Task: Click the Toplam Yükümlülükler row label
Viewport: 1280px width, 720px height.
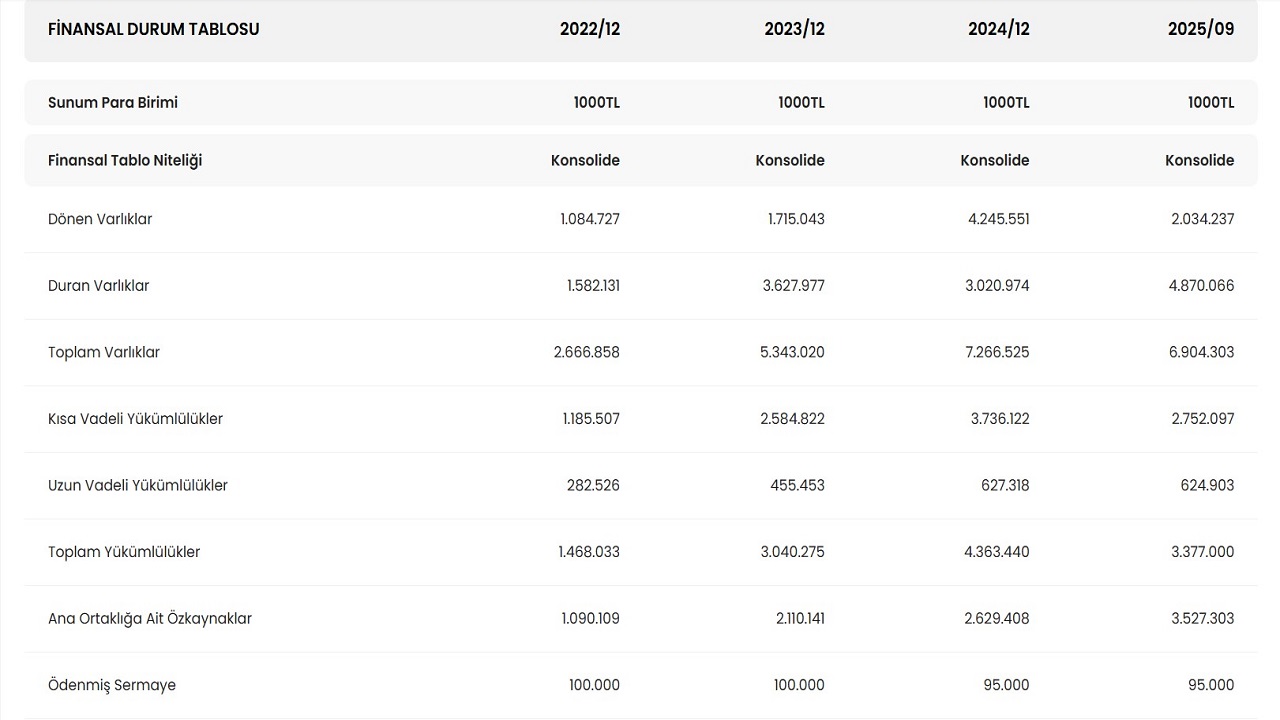Action: pyautogui.click(x=124, y=552)
